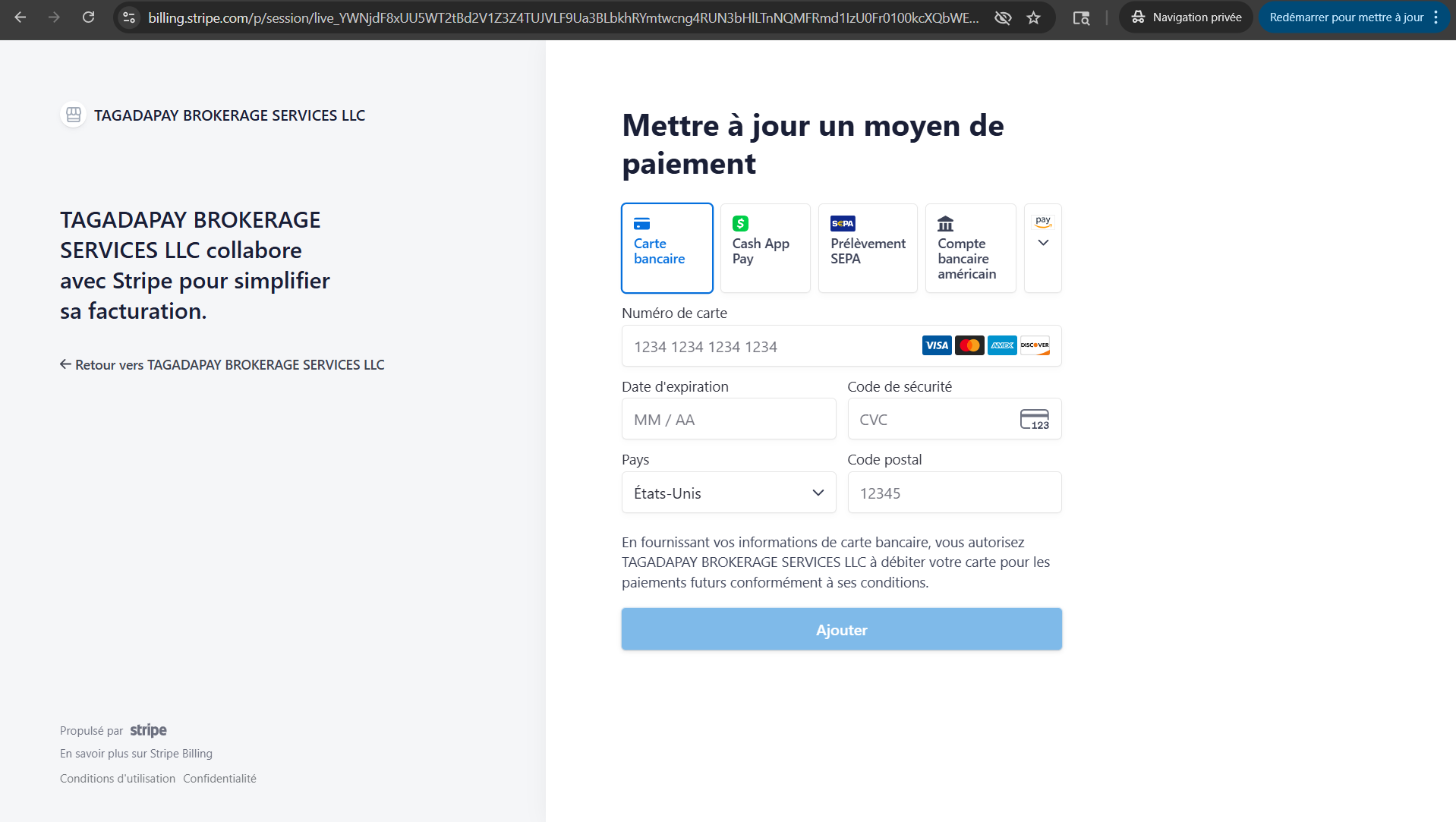
Task: Open Chrome menu via three dots
Action: [1436, 17]
